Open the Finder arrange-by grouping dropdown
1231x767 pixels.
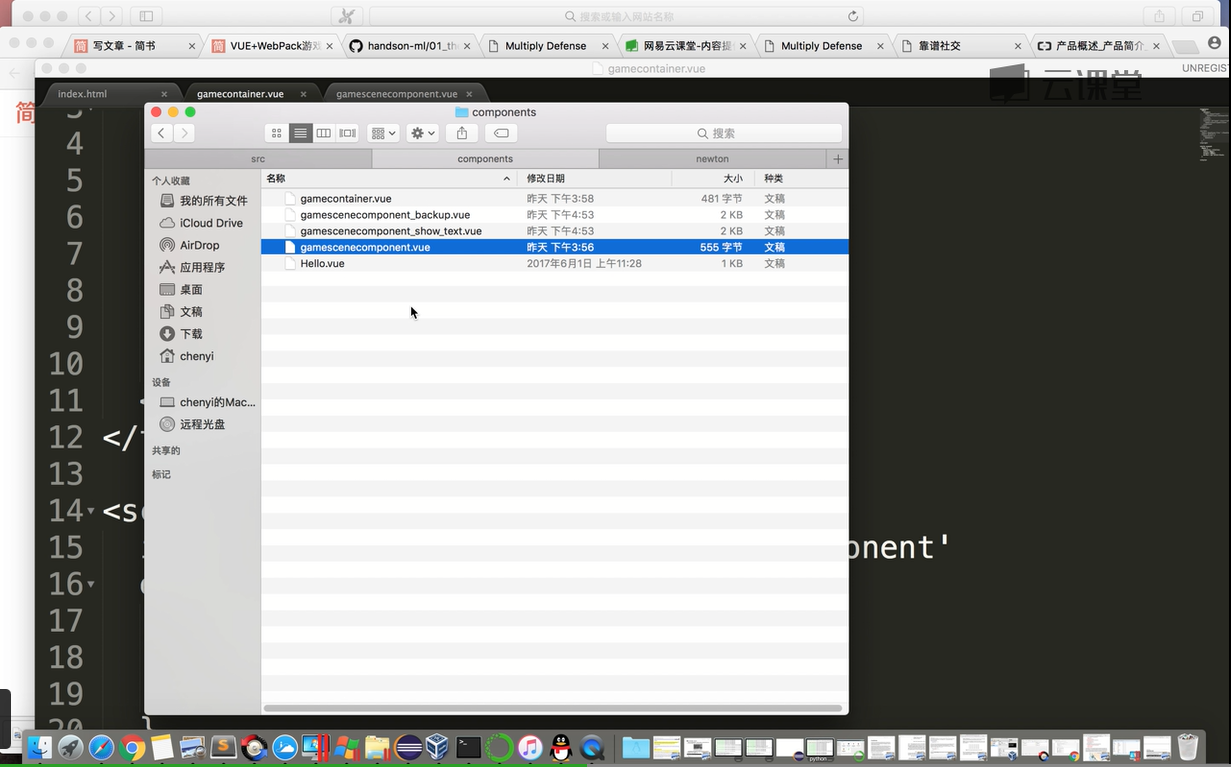(383, 133)
